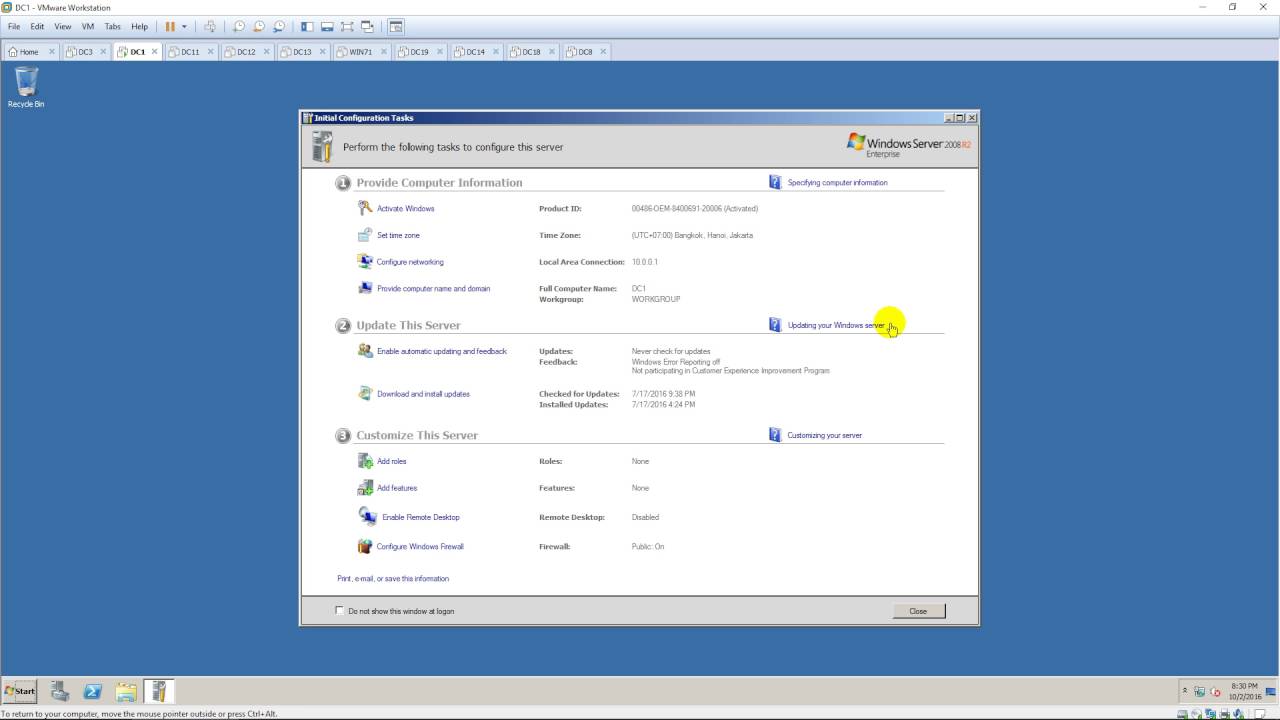Click the Configure networking icon
This screenshot has height=720, width=1280.
click(x=365, y=261)
